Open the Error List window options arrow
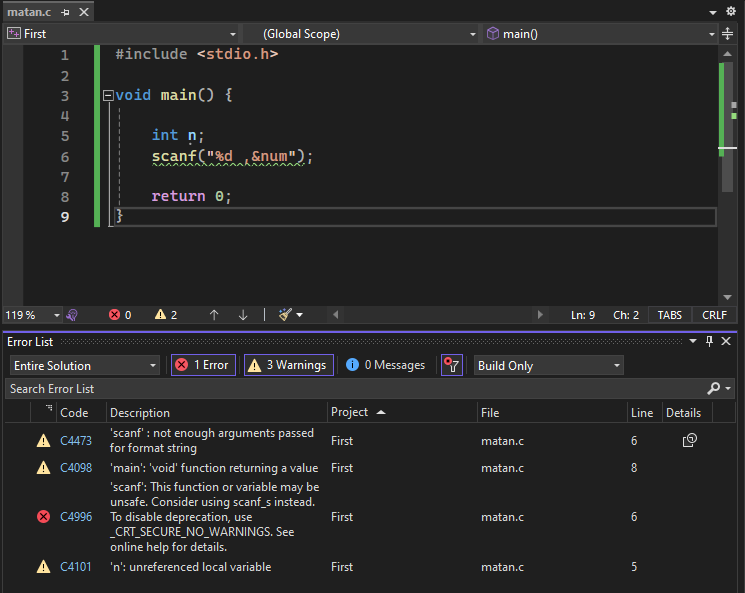Viewport: 745px width, 593px height. (x=693, y=341)
